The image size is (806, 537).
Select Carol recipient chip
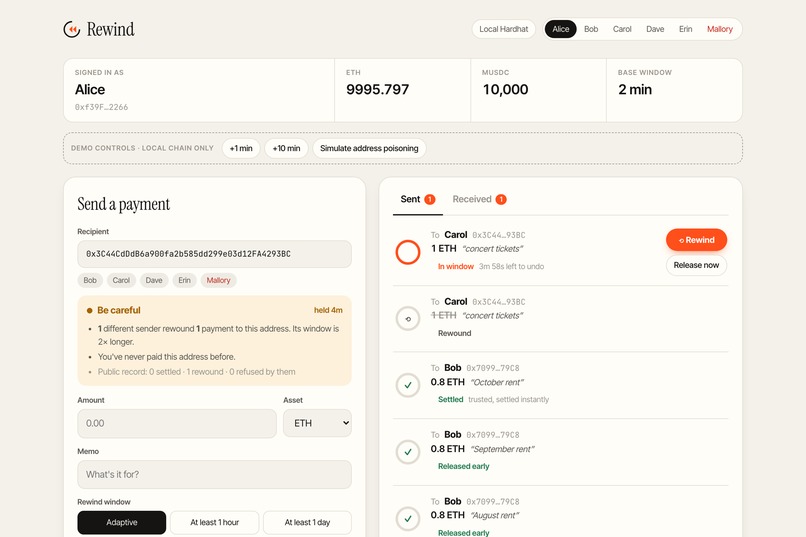click(121, 280)
